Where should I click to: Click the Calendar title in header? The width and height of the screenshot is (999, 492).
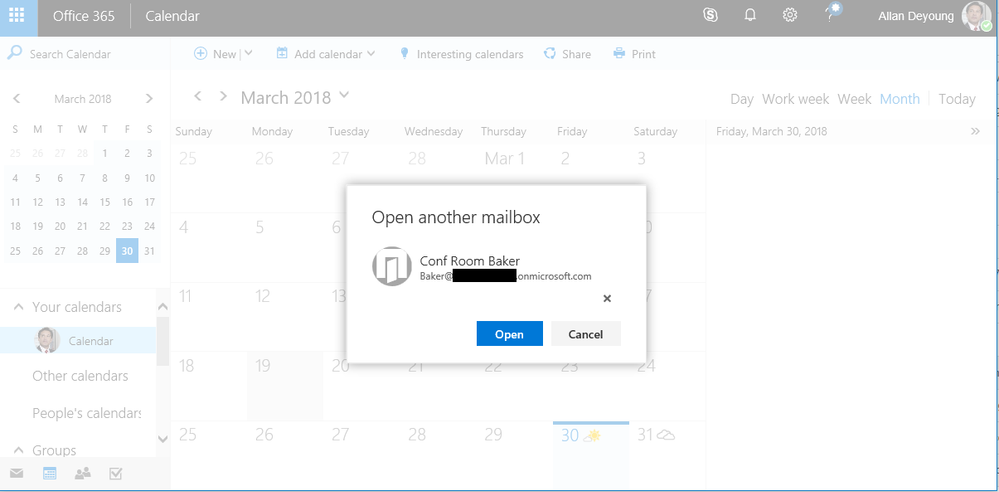click(172, 16)
